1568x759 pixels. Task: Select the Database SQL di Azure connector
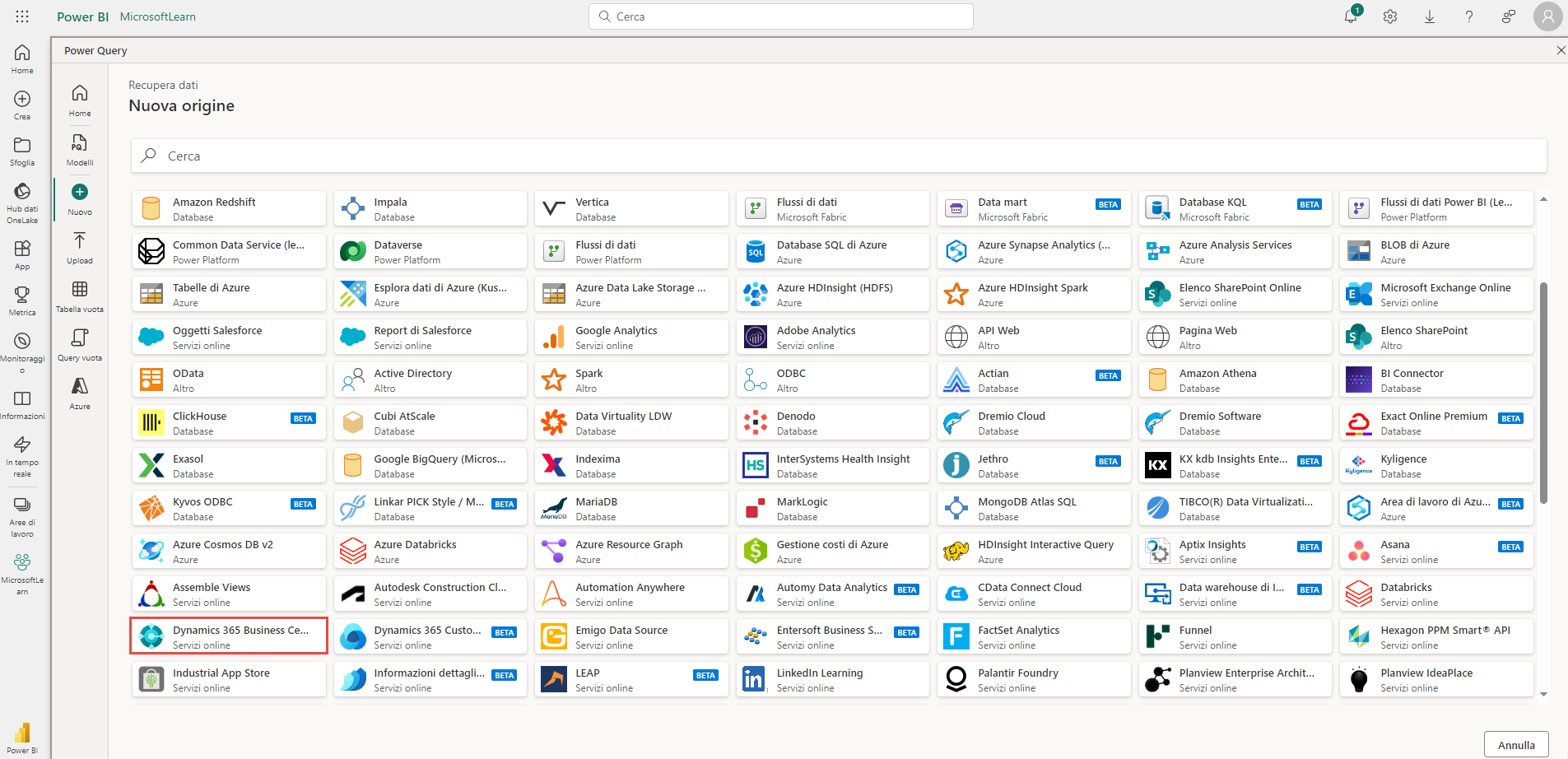point(833,251)
